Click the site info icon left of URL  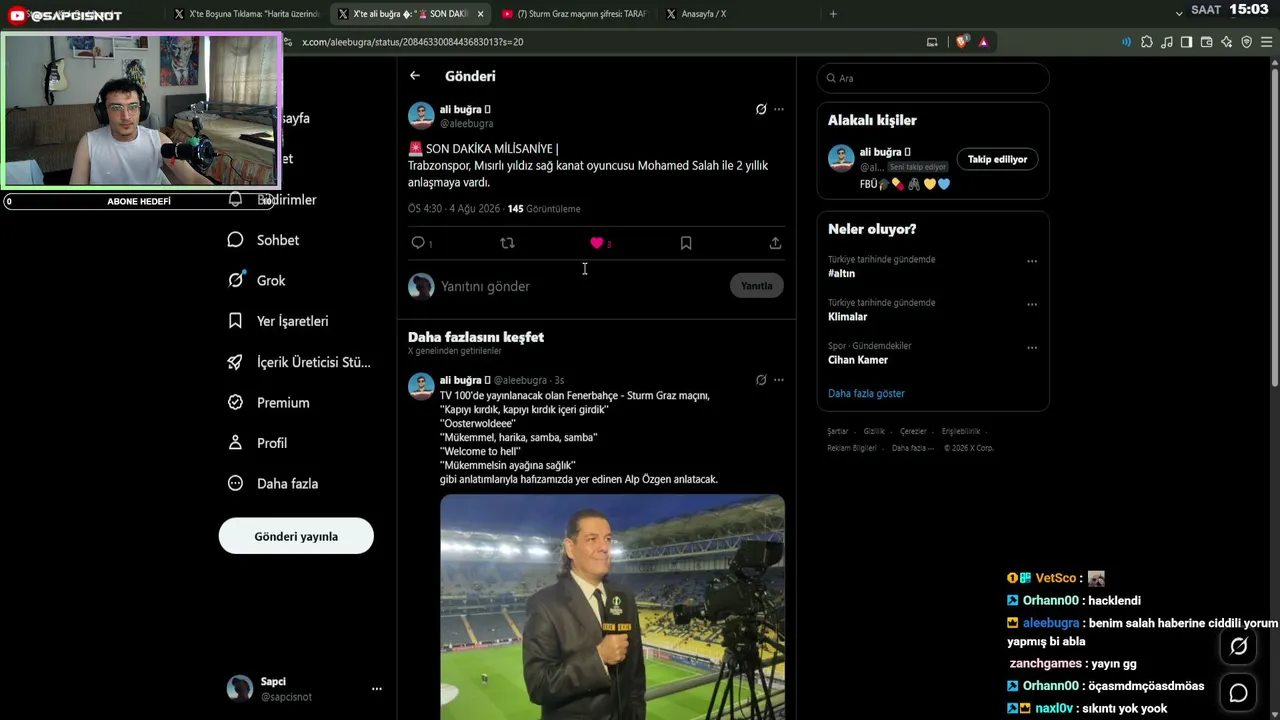pyautogui.click(x=288, y=42)
